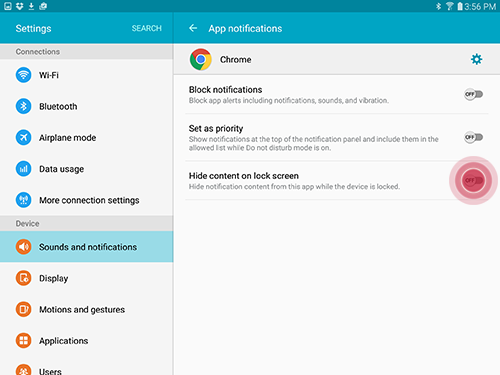This screenshot has height=375, width=500.
Task: Tap the Dropbox notification icon
Action: (20, 6)
